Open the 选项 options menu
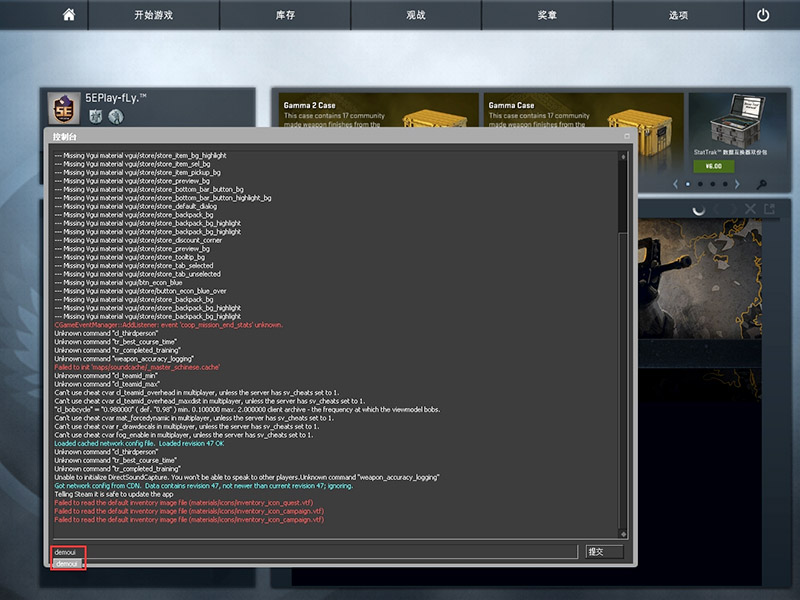This screenshot has height=600, width=800. pos(678,15)
